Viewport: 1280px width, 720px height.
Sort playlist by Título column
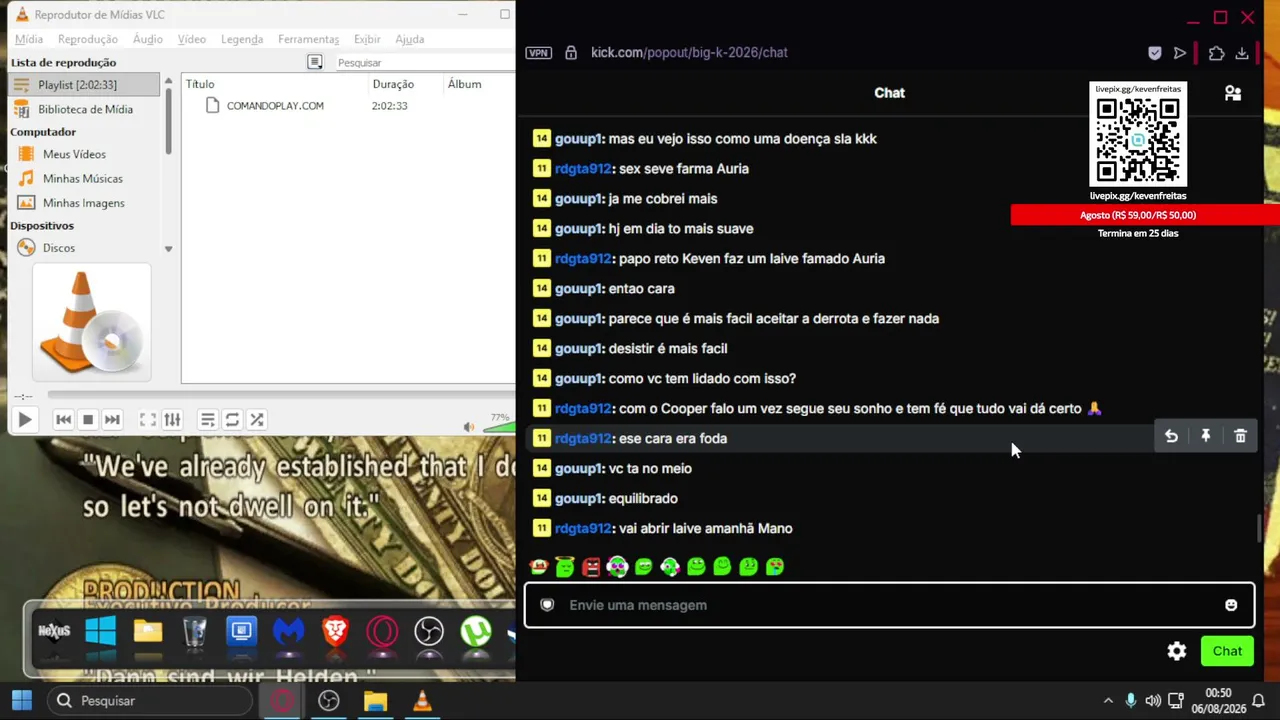point(275,84)
